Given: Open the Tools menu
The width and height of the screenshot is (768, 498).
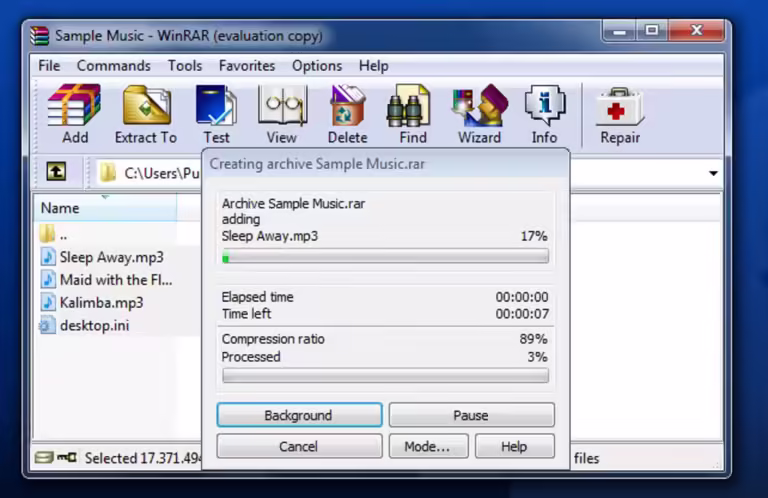Looking at the screenshot, I should pyautogui.click(x=185, y=66).
